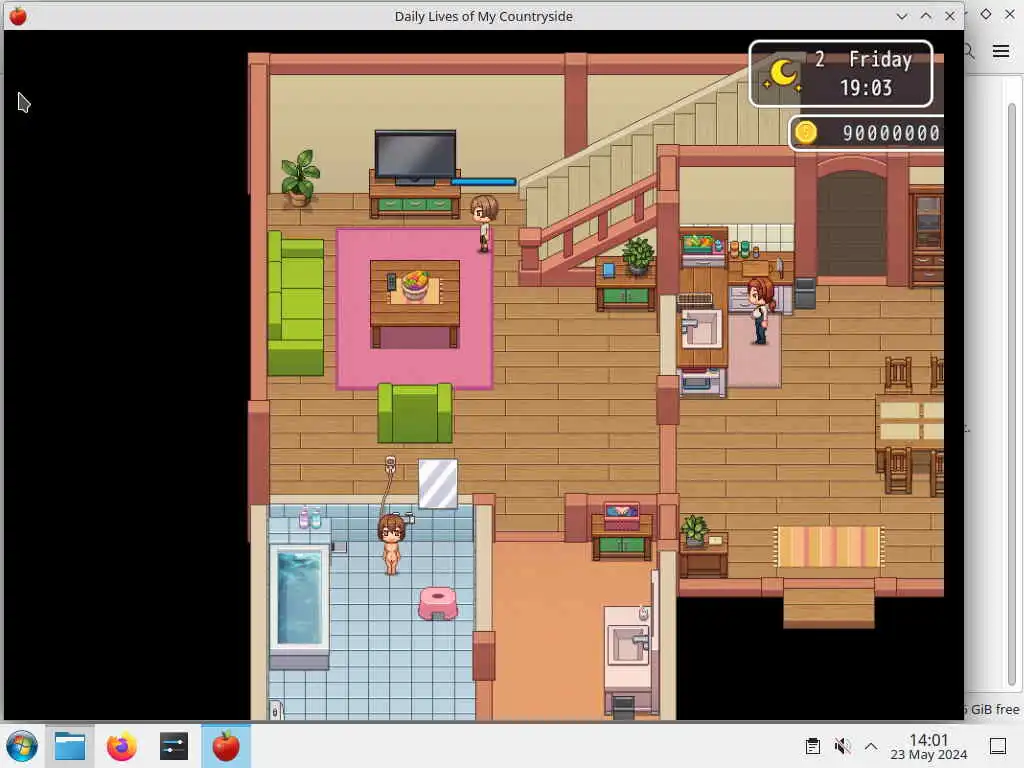The height and width of the screenshot is (768, 1024).
Task: Click the shampoo bottles above the bathtub
Action: pos(309,517)
